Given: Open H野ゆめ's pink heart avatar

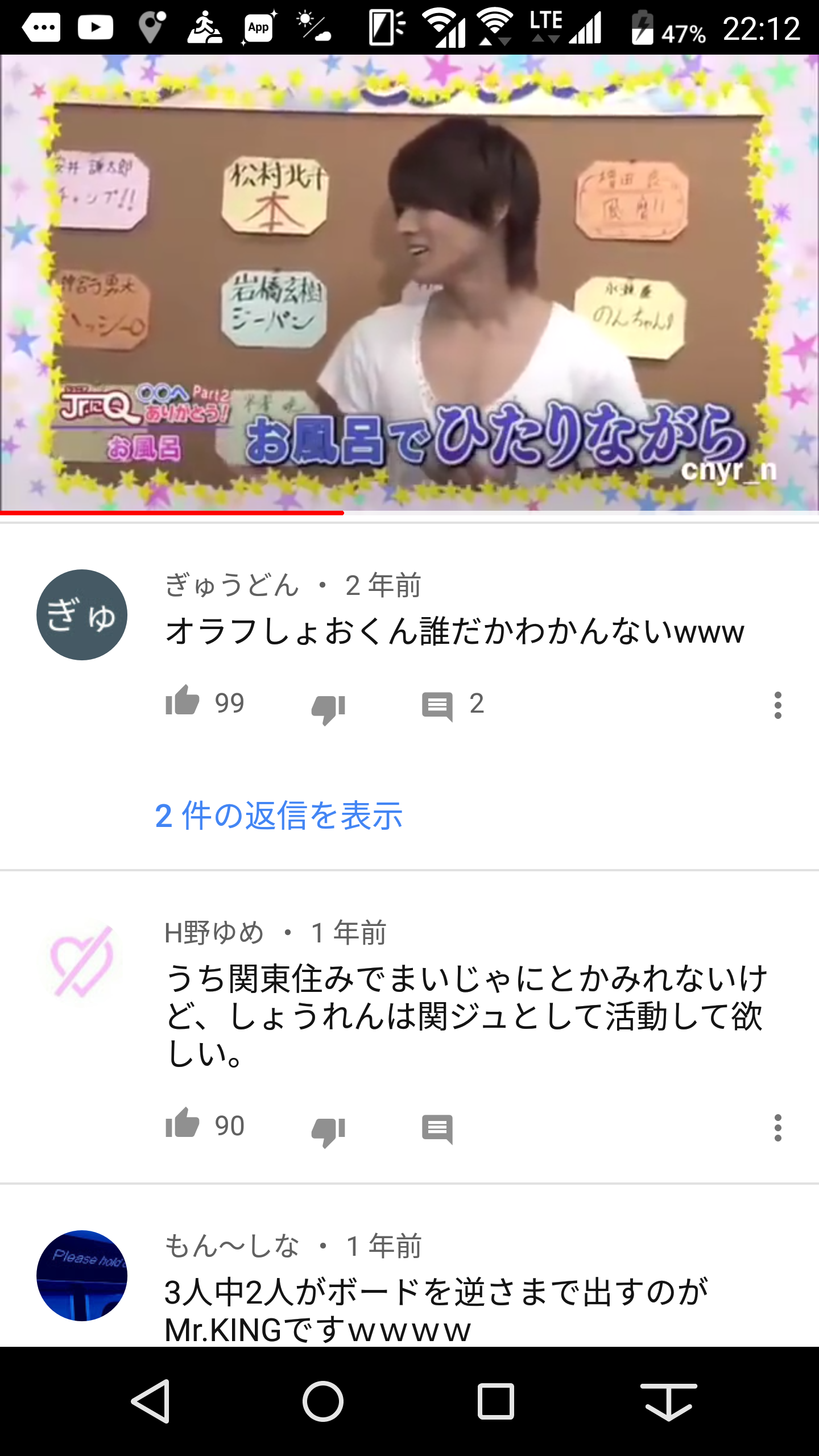Looking at the screenshot, I should 82,961.
